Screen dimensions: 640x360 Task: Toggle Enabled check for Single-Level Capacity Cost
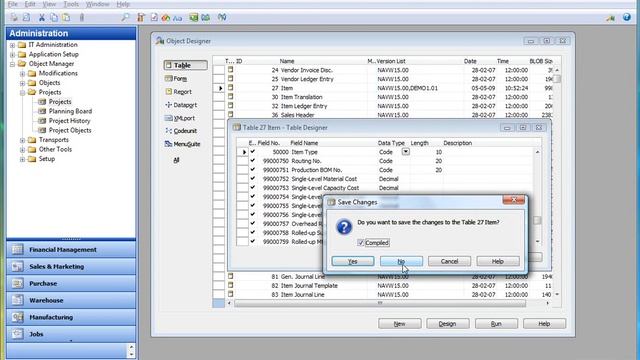(253, 188)
